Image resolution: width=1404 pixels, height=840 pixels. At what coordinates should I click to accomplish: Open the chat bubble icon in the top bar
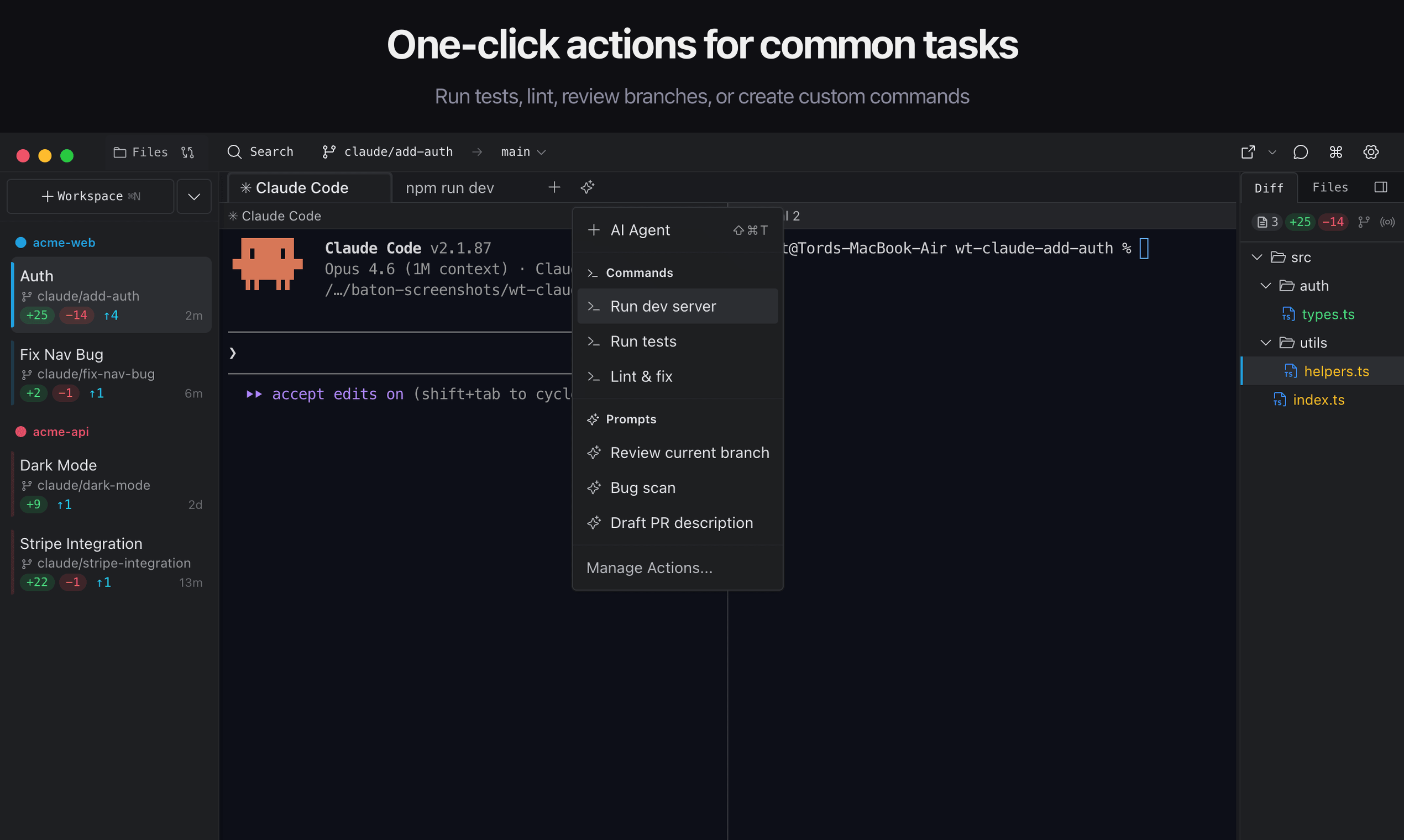point(1301,153)
